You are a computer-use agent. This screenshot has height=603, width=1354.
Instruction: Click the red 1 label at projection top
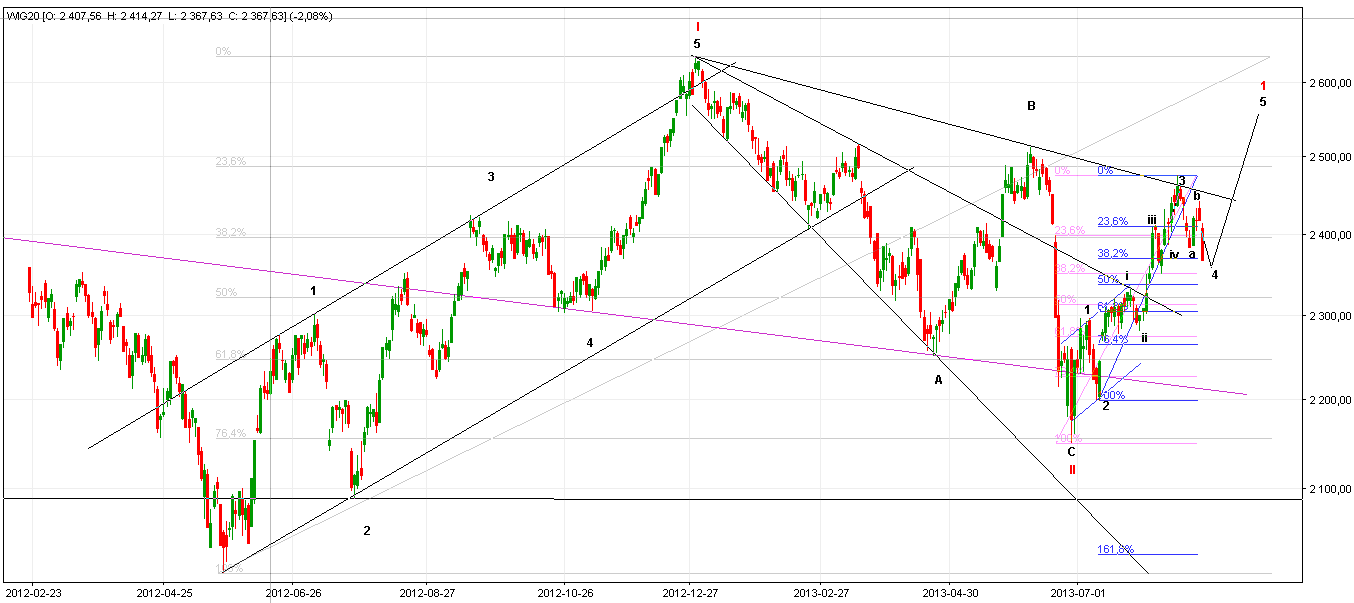pyautogui.click(x=1263, y=86)
